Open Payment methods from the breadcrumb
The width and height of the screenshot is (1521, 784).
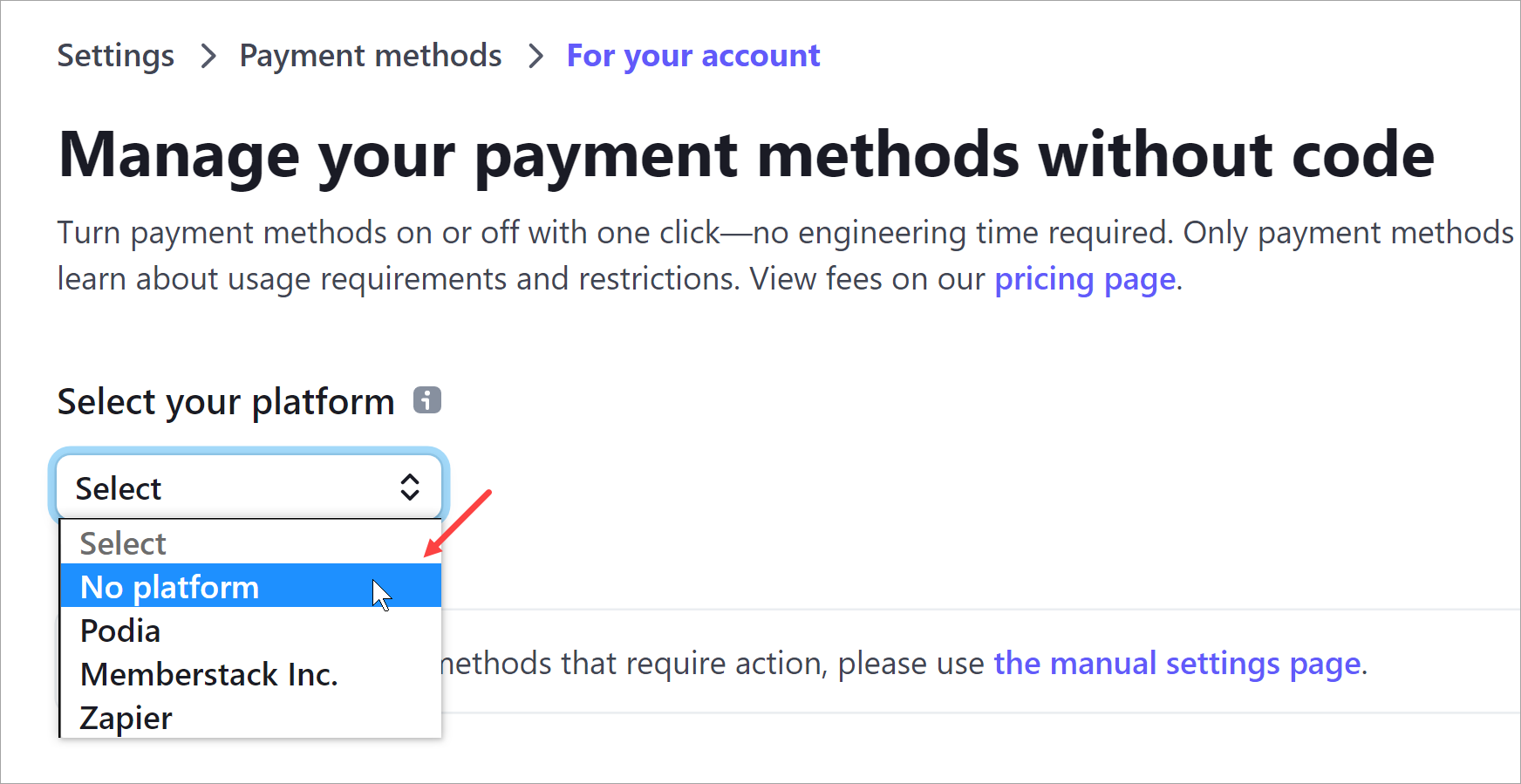coord(371,55)
